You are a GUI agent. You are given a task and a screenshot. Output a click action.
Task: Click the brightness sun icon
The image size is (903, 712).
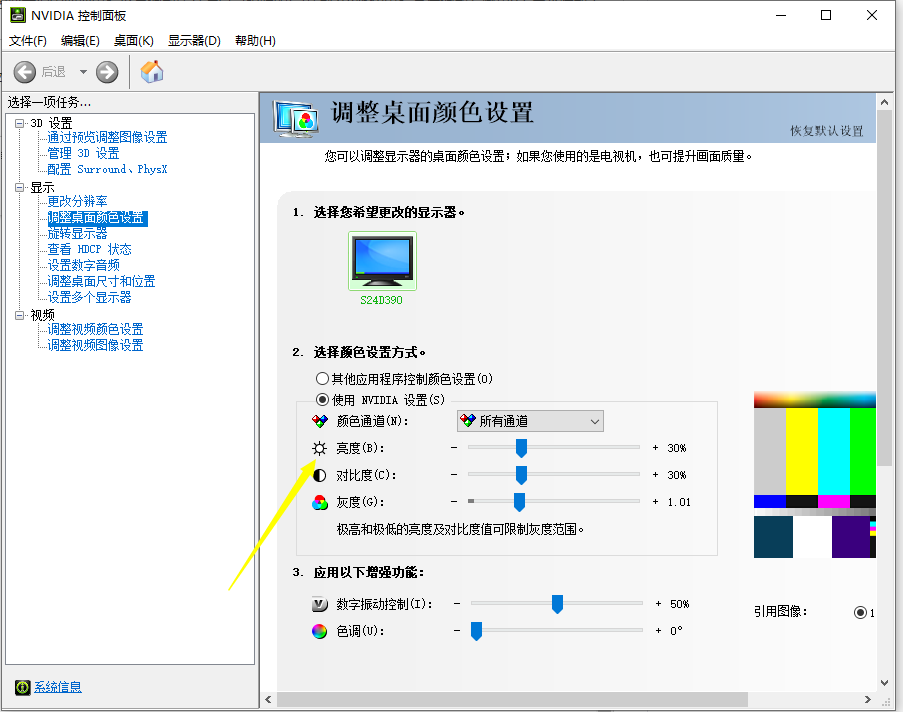pos(319,448)
